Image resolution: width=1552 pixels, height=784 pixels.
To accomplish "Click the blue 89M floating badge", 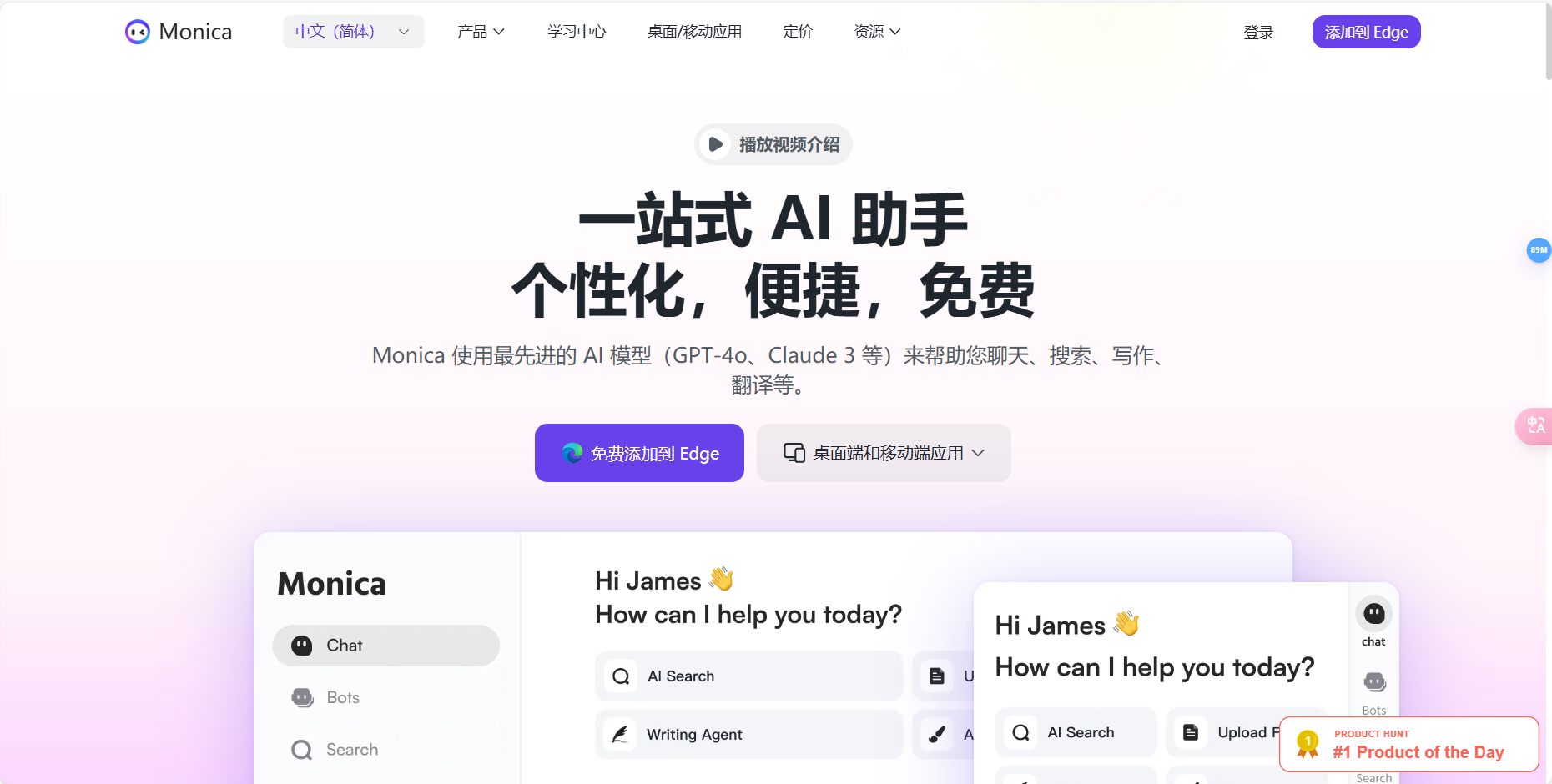I will click(x=1538, y=250).
